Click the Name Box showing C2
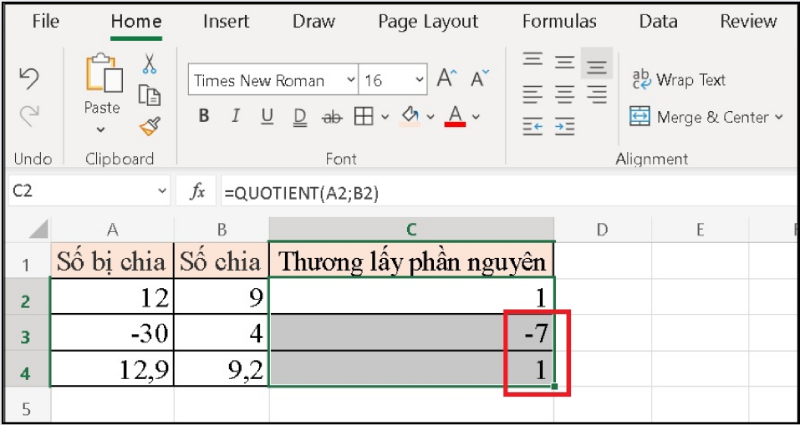Image resolution: width=800 pixels, height=425 pixels. pos(82,191)
